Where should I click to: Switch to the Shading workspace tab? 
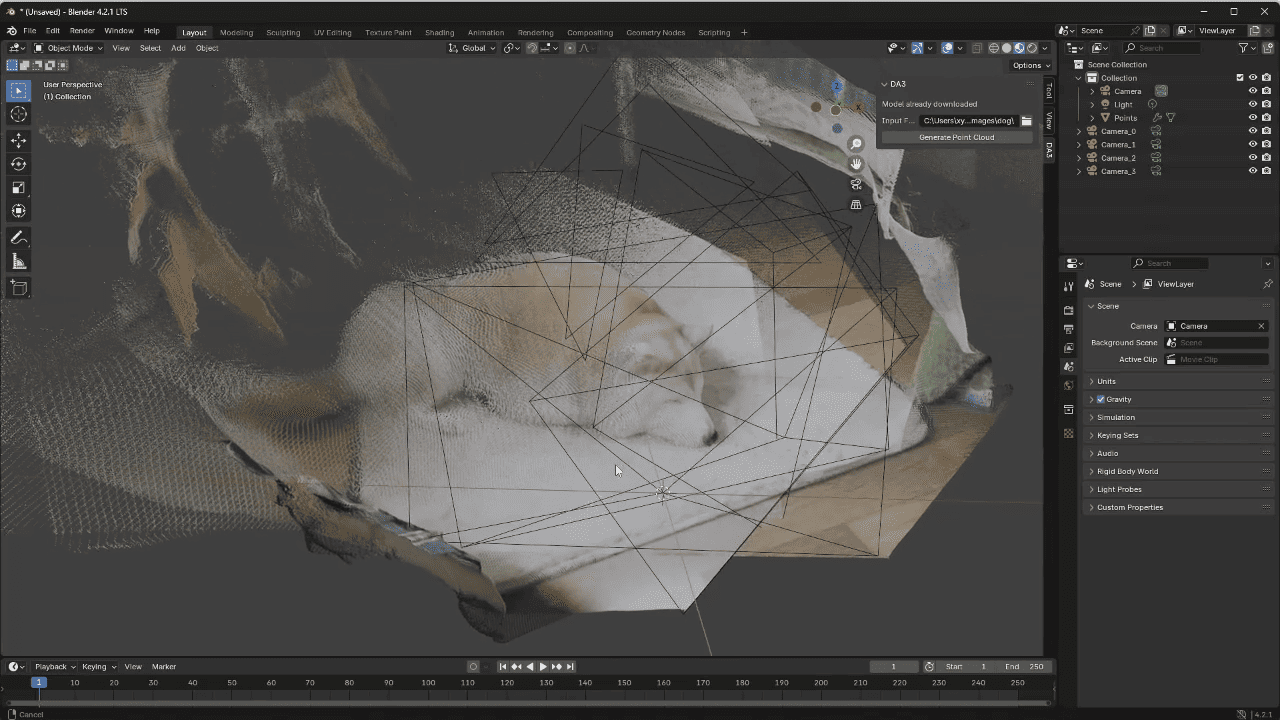pyautogui.click(x=439, y=32)
